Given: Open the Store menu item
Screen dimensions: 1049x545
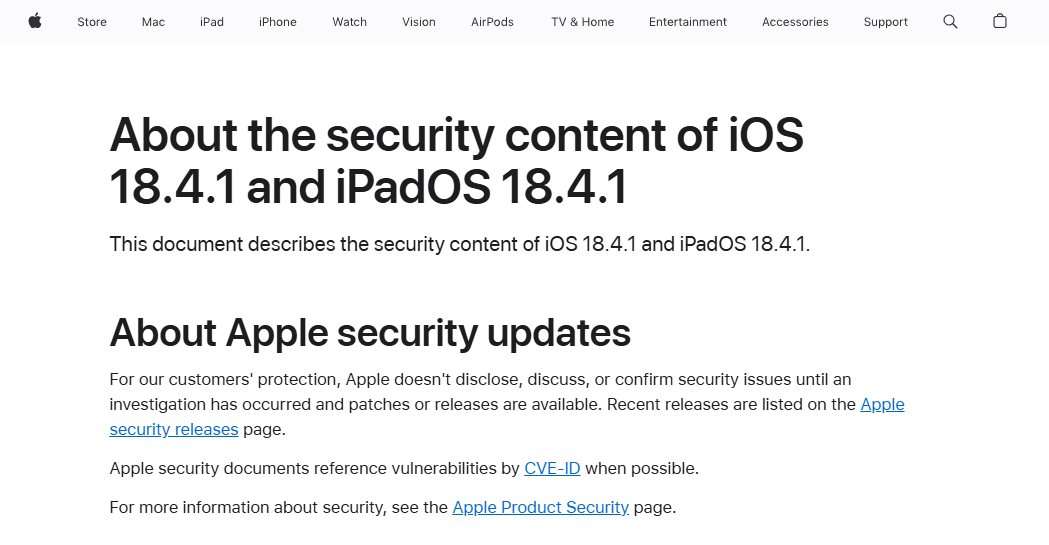Looking at the screenshot, I should coord(92,22).
